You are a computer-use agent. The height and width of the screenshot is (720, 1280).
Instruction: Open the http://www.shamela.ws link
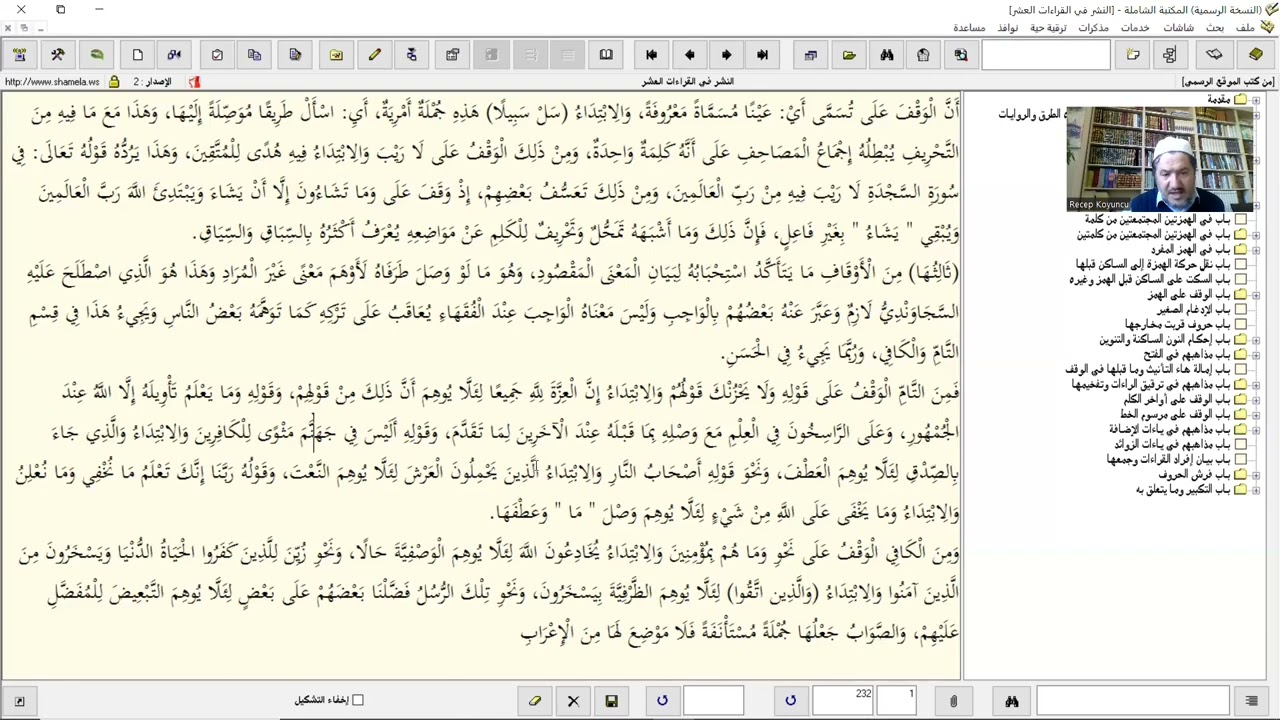point(52,82)
